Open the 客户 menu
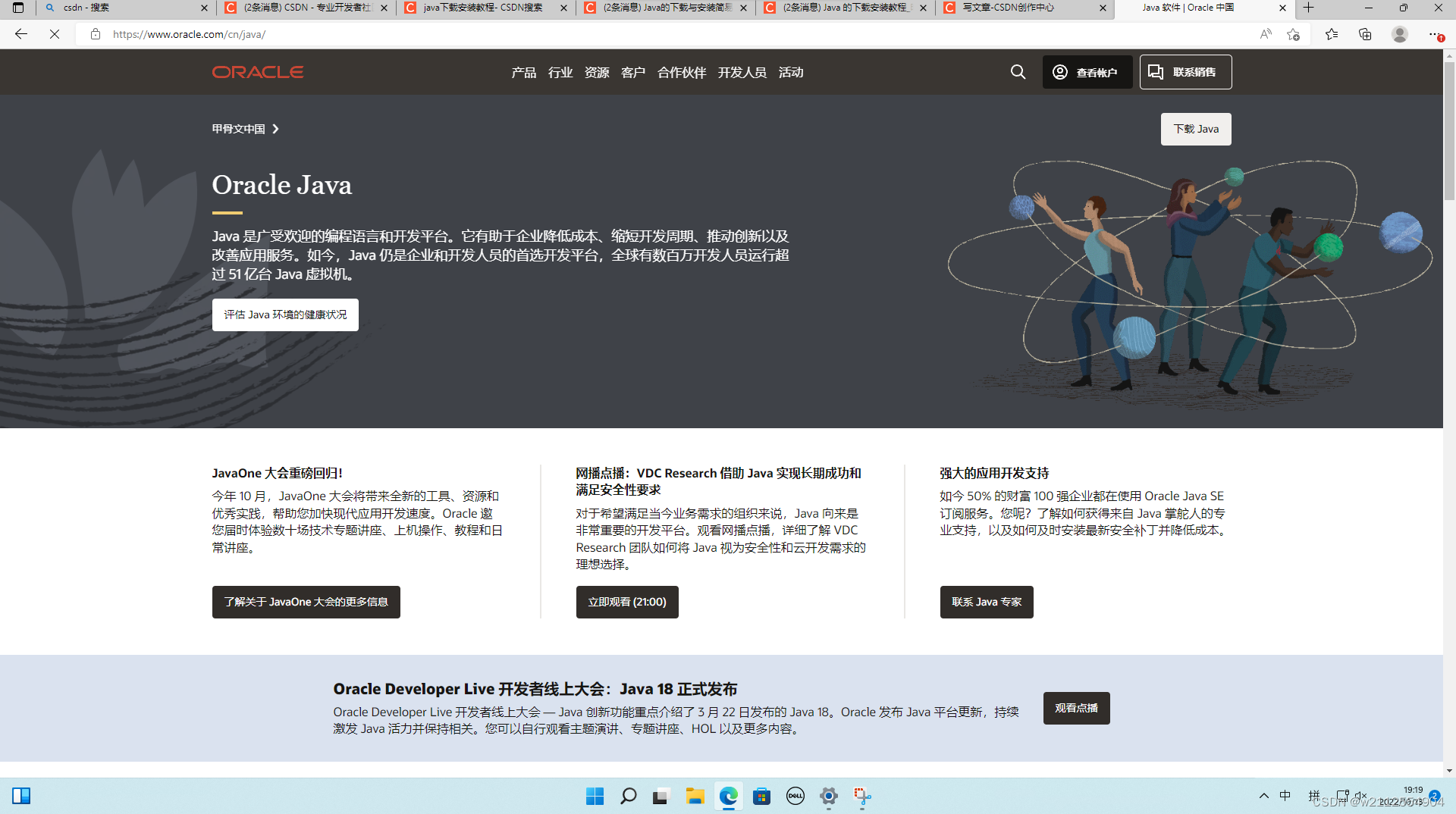Viewport: 1456px width, 814px height. (633, 73)
